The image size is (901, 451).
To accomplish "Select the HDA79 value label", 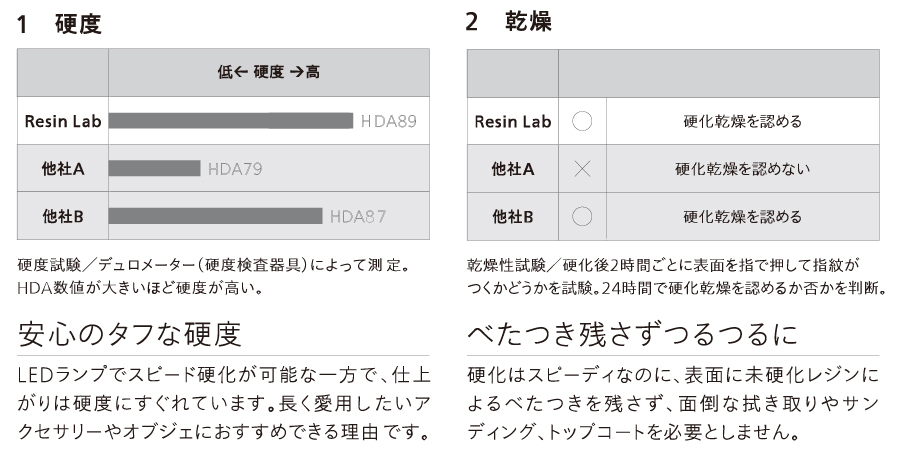I will pyautogui.click(x=235, y=169).
